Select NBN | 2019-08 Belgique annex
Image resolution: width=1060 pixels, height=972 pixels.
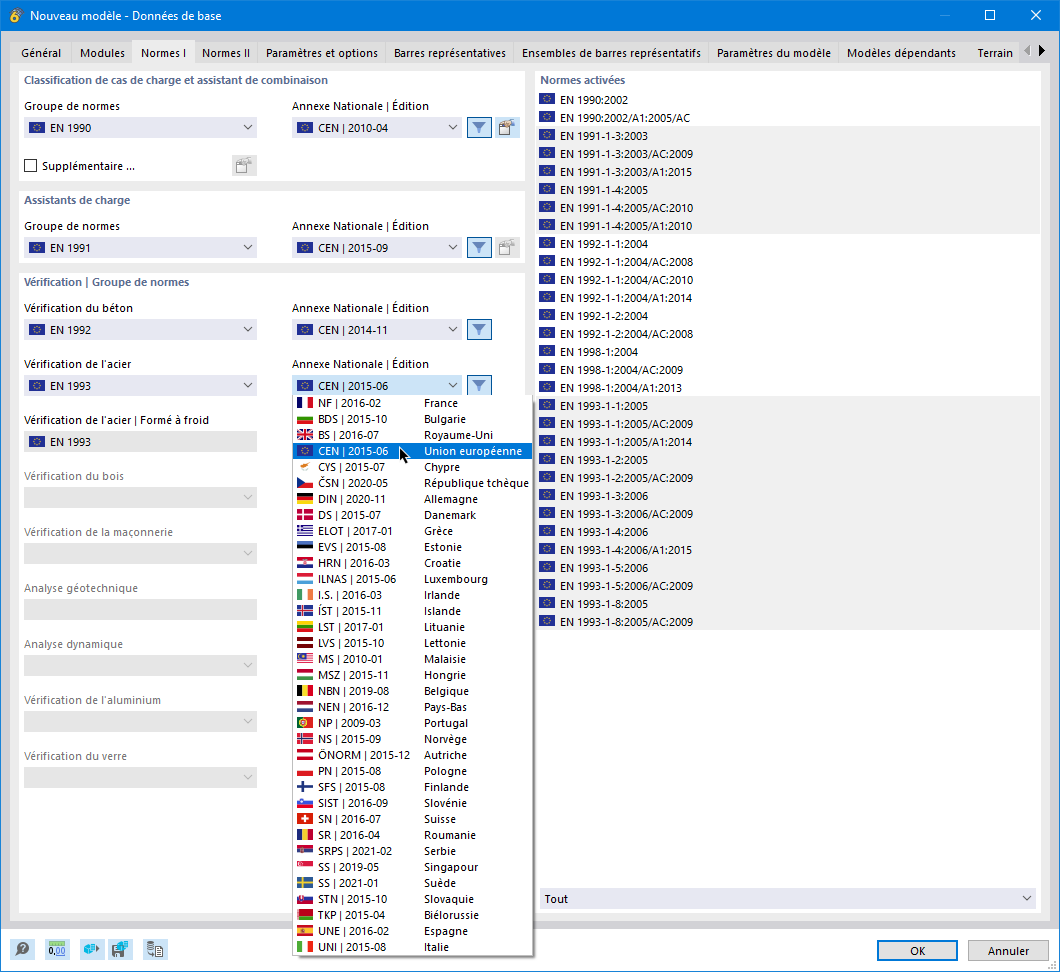point(412,691)
